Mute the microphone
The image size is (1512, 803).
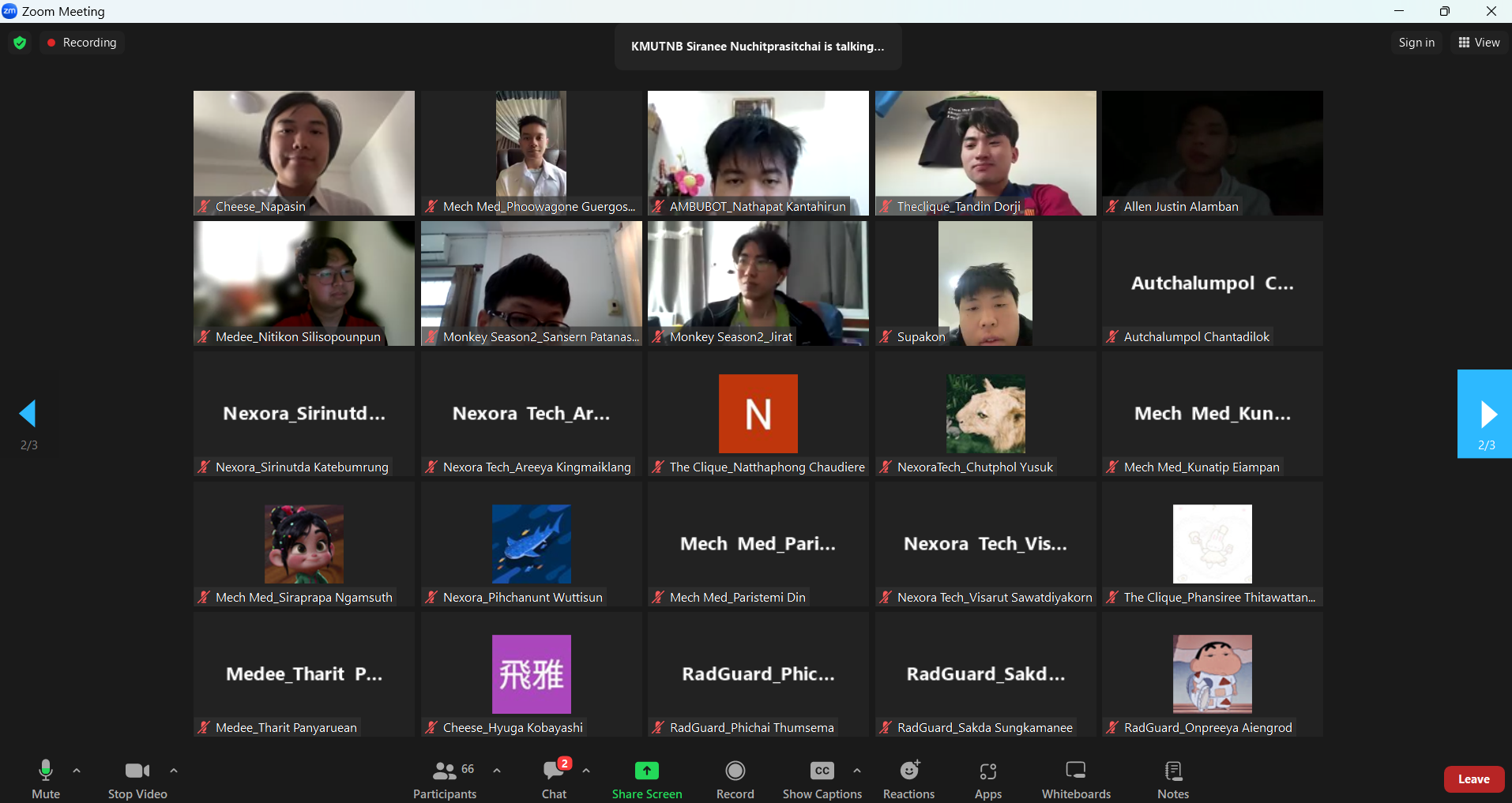46,779
